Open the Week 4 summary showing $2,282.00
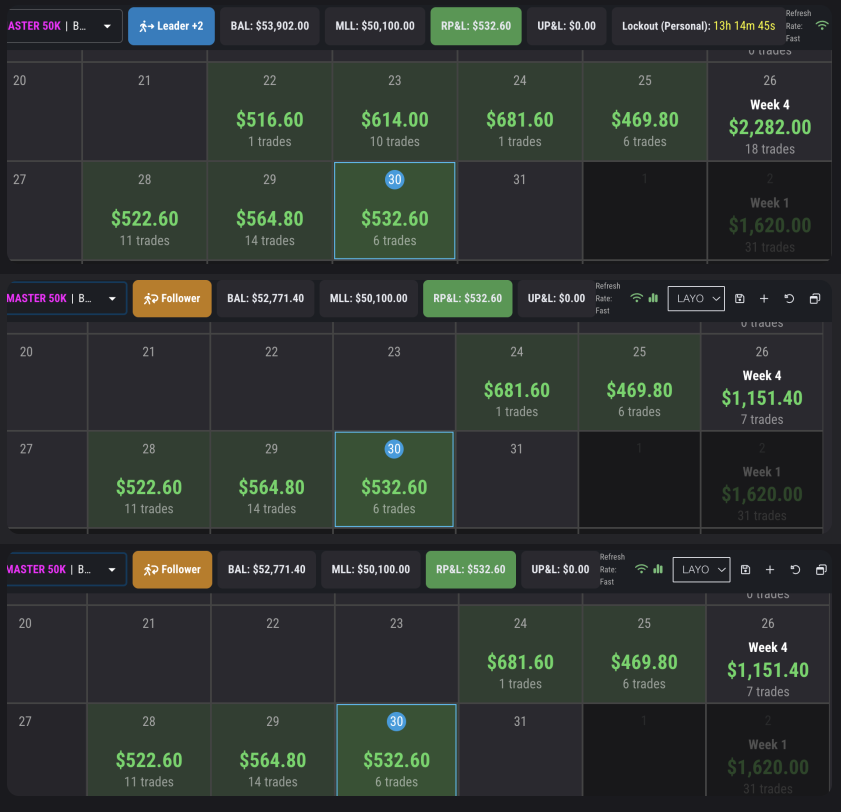This screenshot has height=812, width=841. click(770, 112)
